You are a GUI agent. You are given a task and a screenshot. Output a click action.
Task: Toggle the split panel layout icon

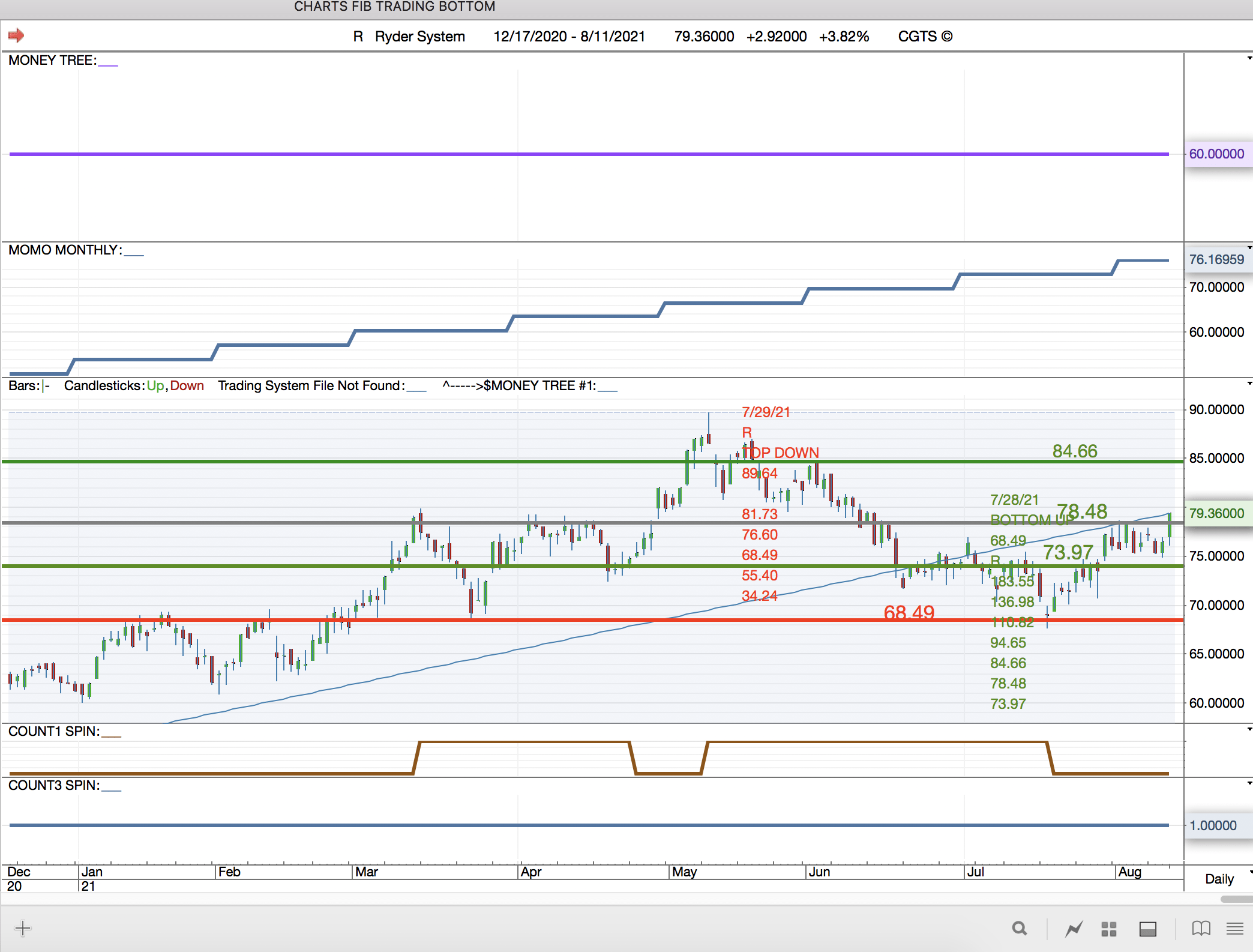(1147, 929)
